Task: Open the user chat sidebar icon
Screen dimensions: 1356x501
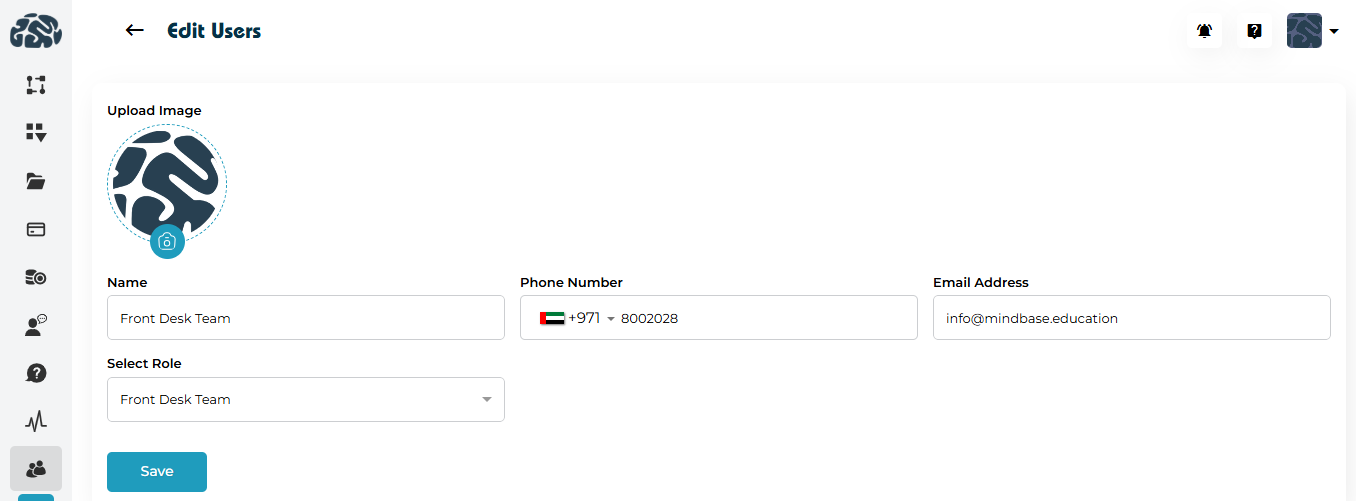Action: click(x=36, y=325)
